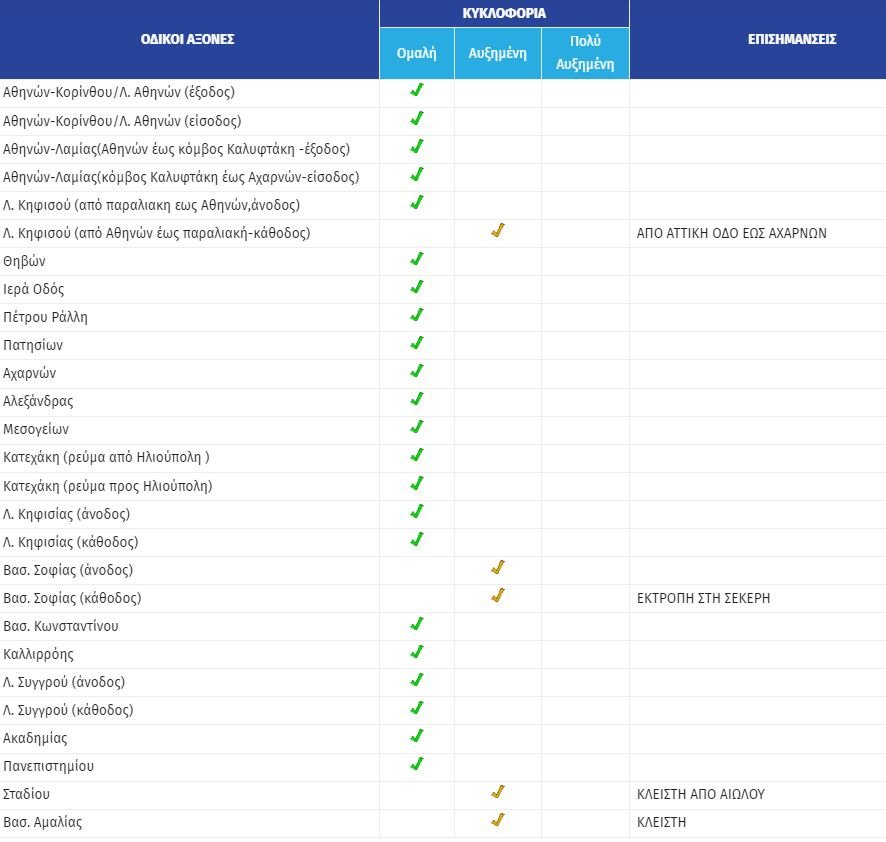Click green checkmark in Βασ. Κωνσταντίνου row

pos(417,624)
